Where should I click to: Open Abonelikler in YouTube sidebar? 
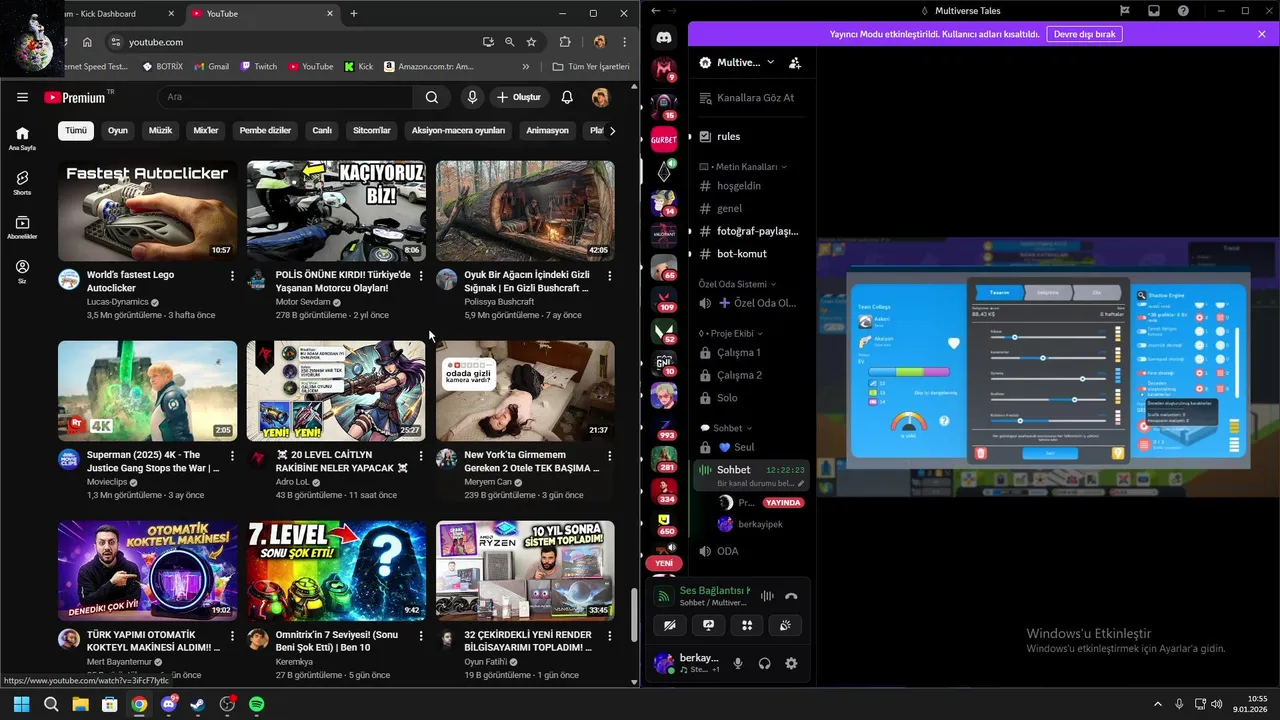point(22,227)
